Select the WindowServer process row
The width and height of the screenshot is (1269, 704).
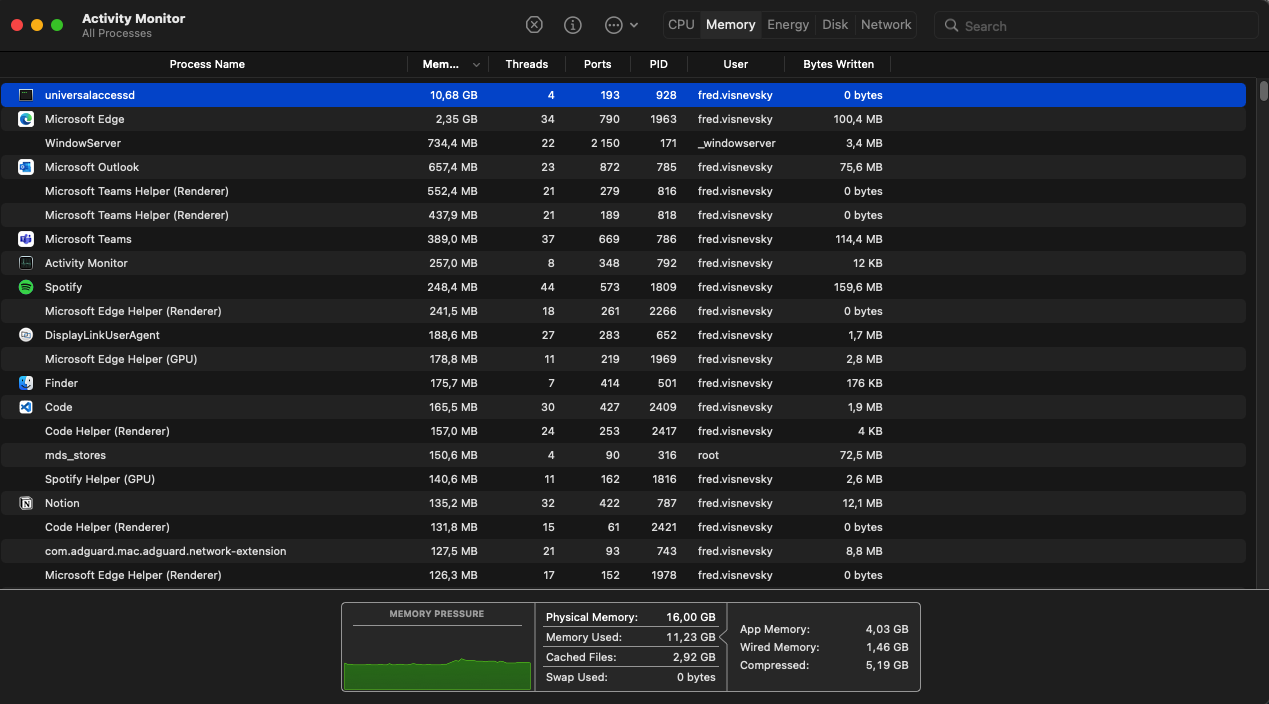(623, 143)
